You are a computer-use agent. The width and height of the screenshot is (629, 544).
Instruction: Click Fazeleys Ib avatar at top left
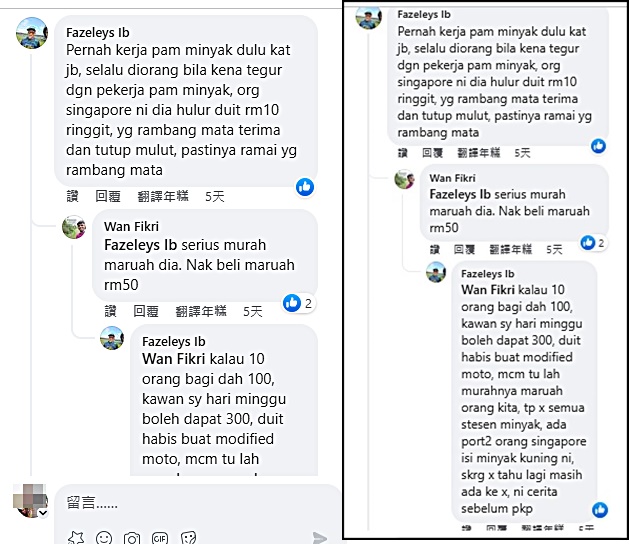pyautogui.click(x=32, y=33)
